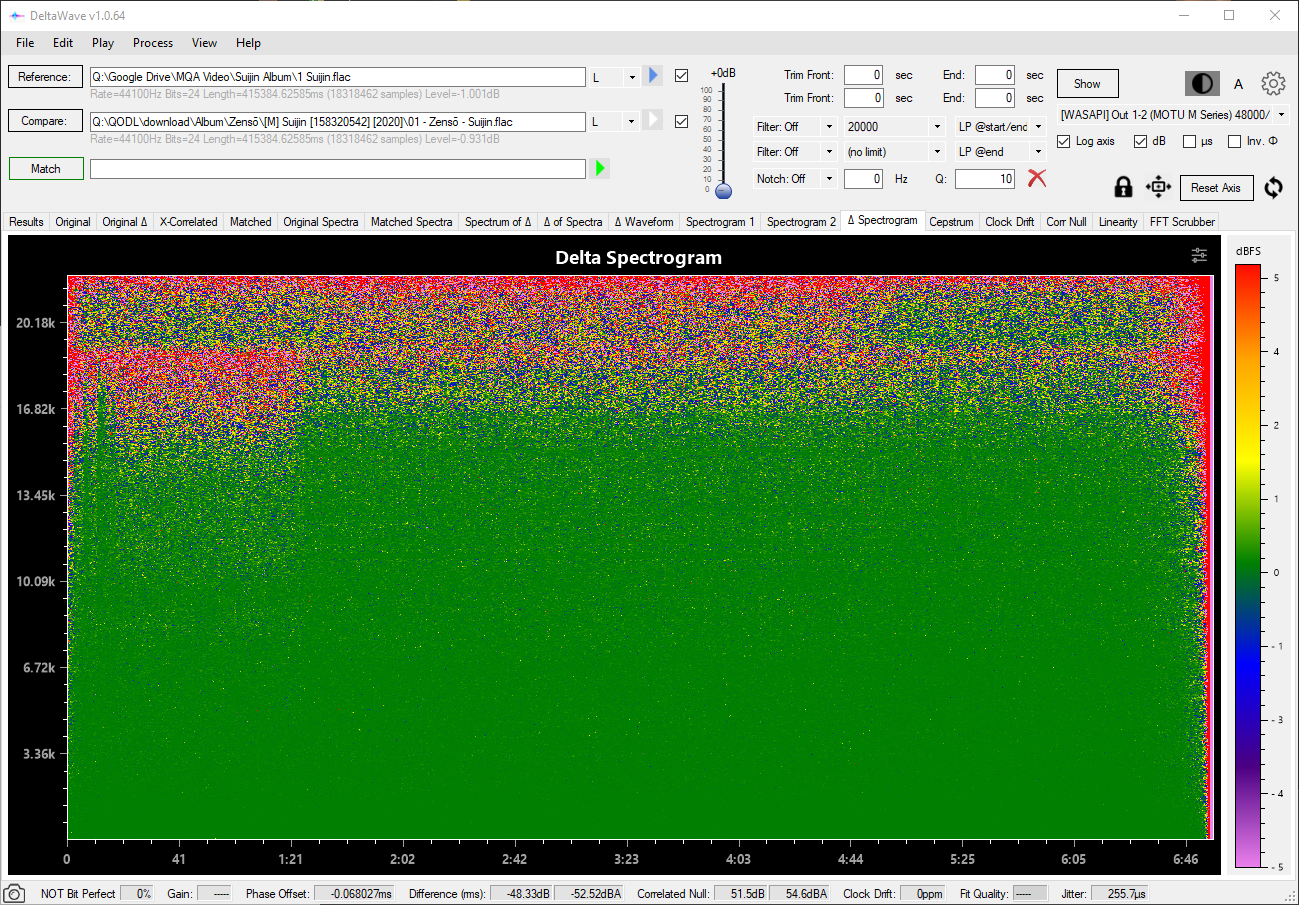Viewport: 1299px width, 905px height.
Task: Click the Show button
Action: point(1087,84)
